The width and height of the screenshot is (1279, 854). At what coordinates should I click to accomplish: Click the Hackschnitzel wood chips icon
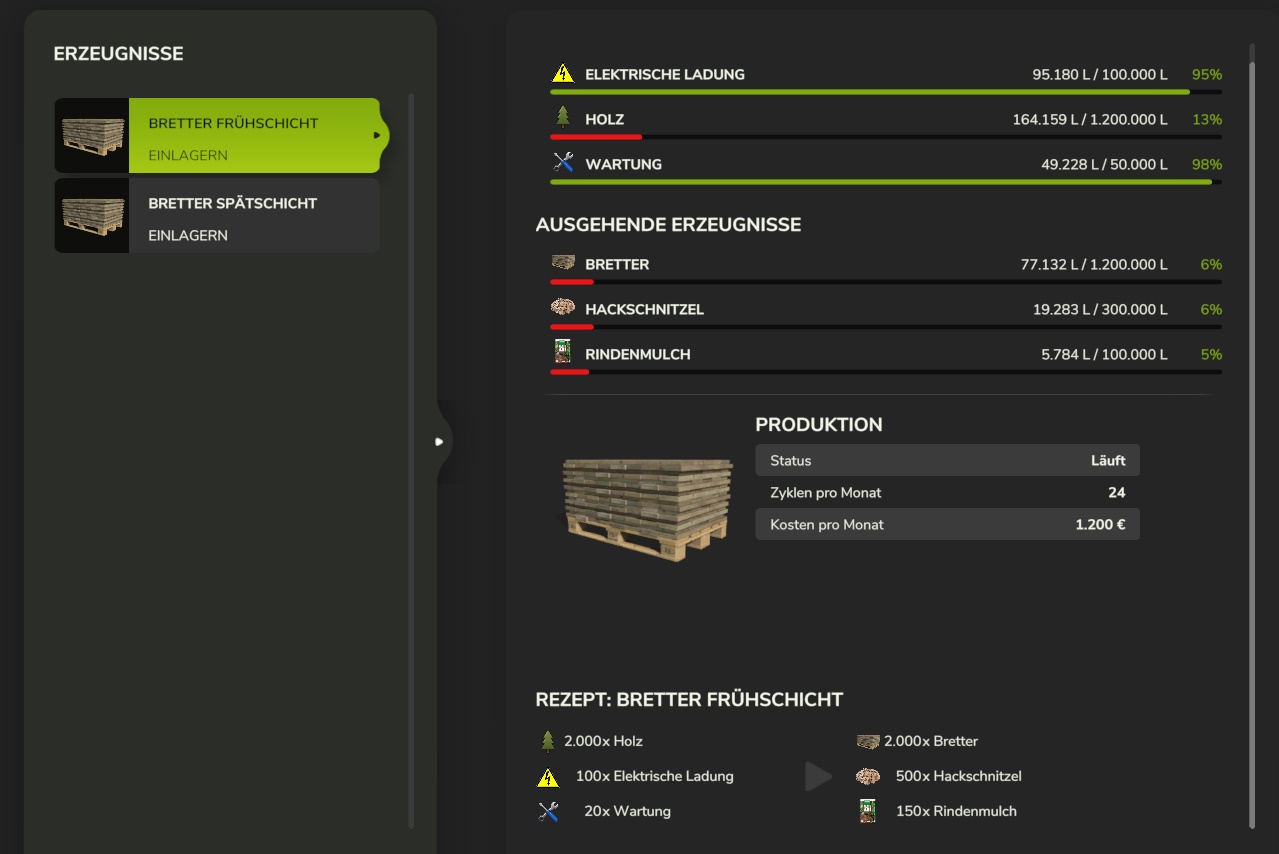point(563,308)
